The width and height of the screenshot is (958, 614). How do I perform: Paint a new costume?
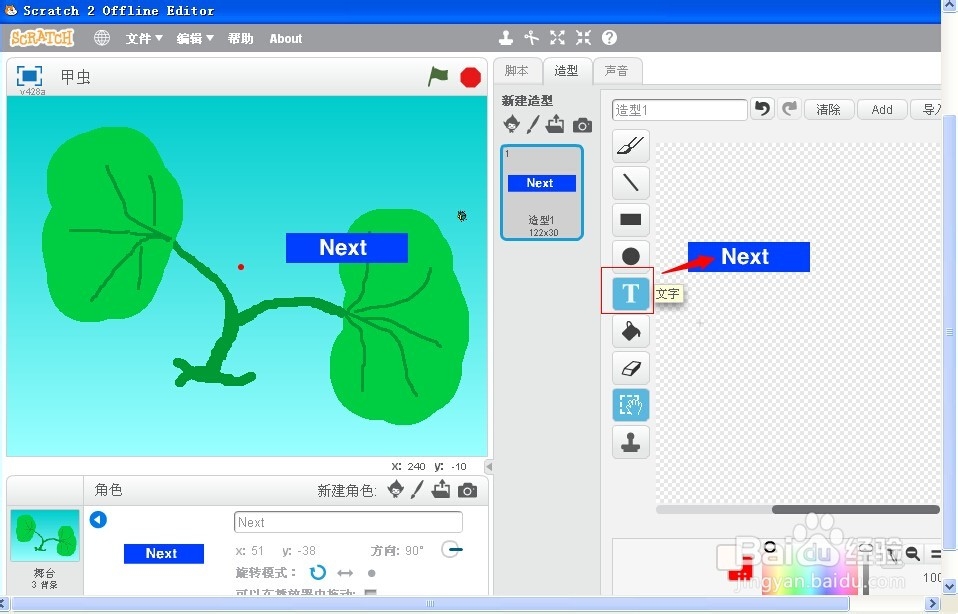click(533, 124)
